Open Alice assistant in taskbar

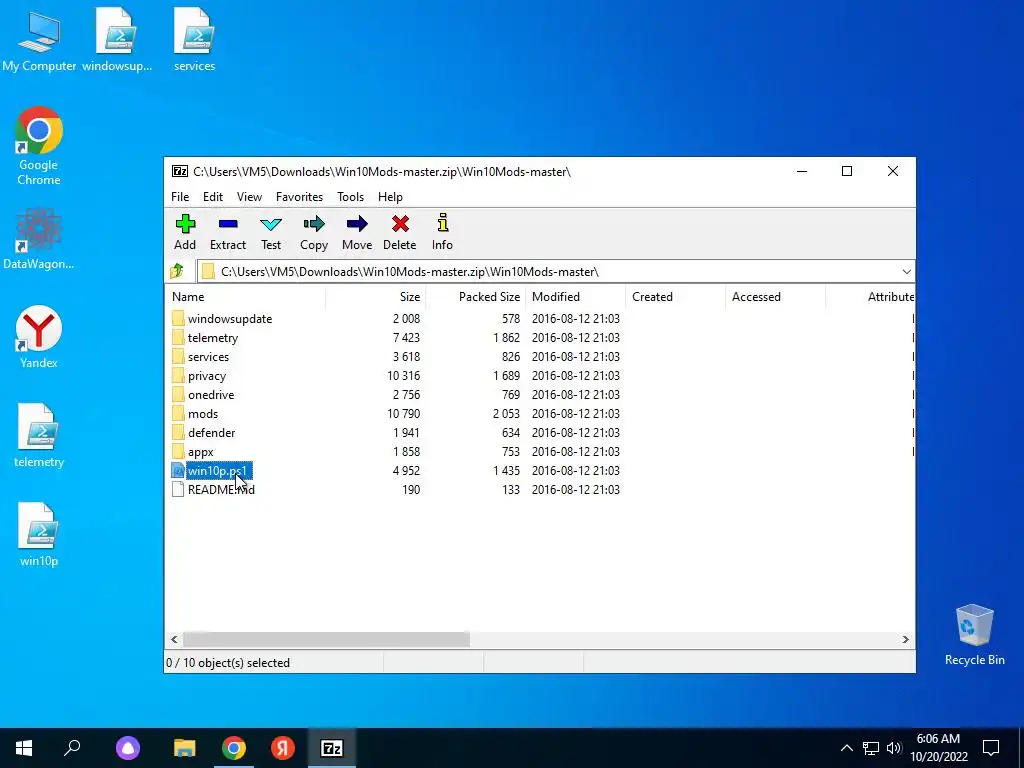coord(128,748)
